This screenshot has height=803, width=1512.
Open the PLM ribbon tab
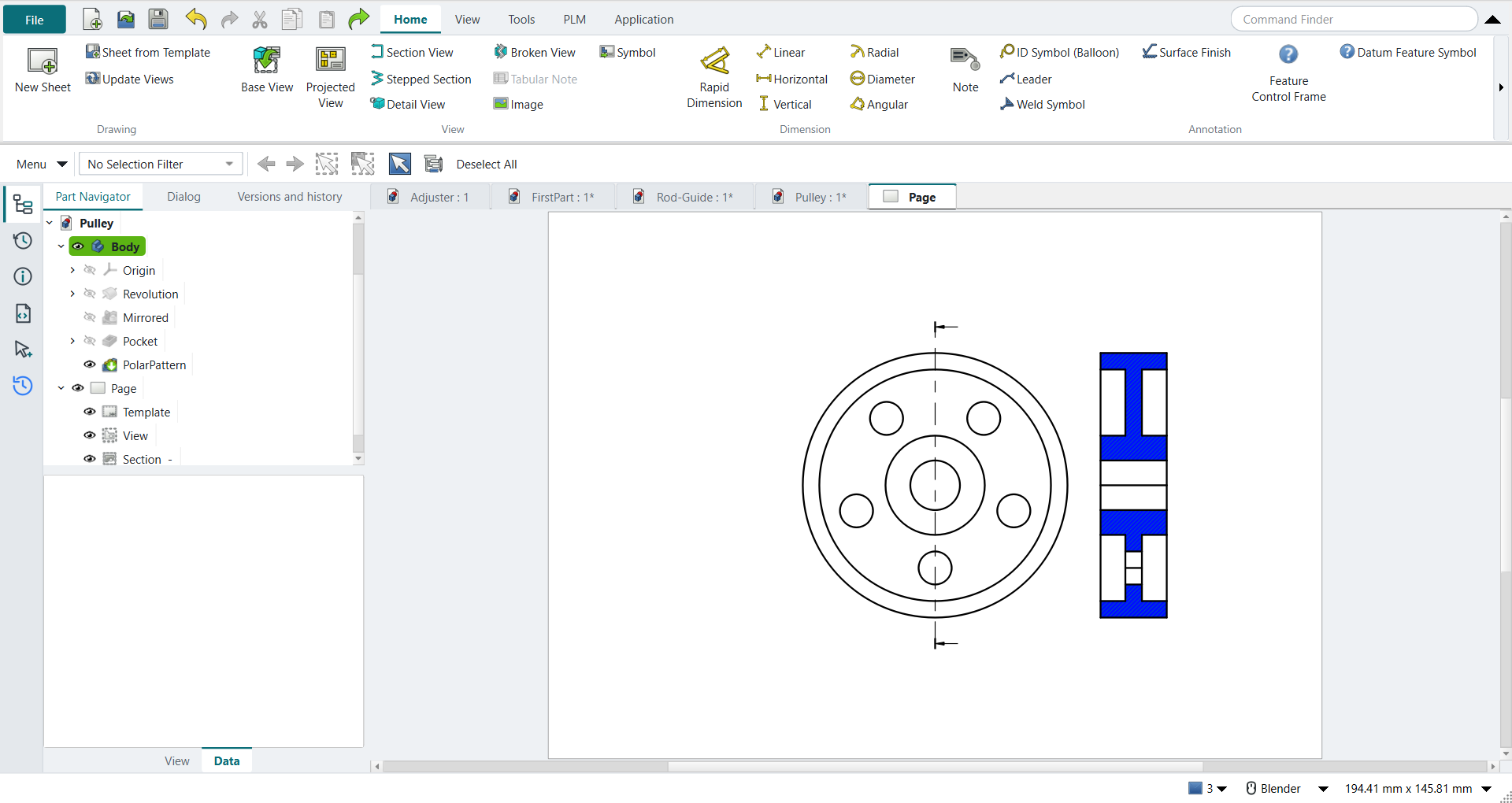(x=574, y=20)
